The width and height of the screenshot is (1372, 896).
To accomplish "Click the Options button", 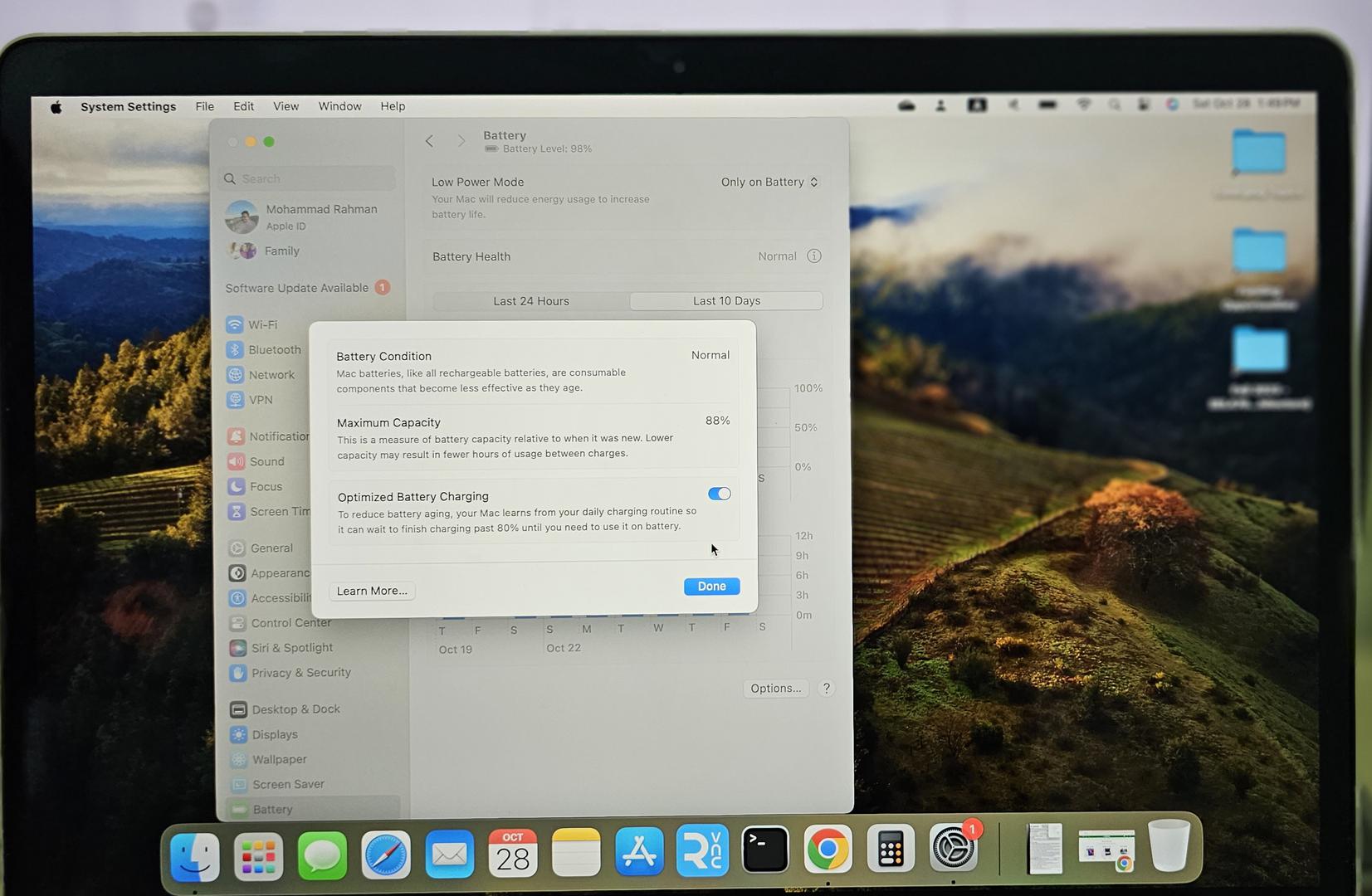I will 776,688.
